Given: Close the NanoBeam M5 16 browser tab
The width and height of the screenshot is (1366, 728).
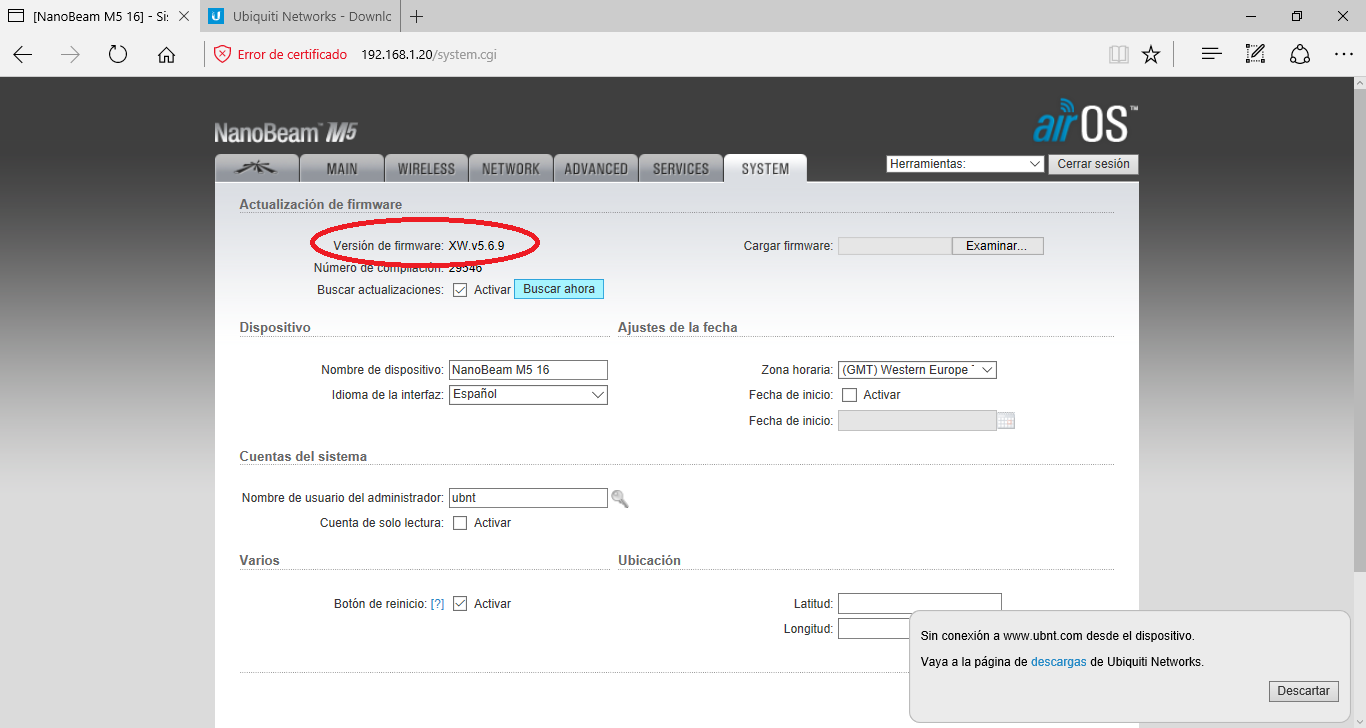Looking at the screenshot, I should [183, 17].
